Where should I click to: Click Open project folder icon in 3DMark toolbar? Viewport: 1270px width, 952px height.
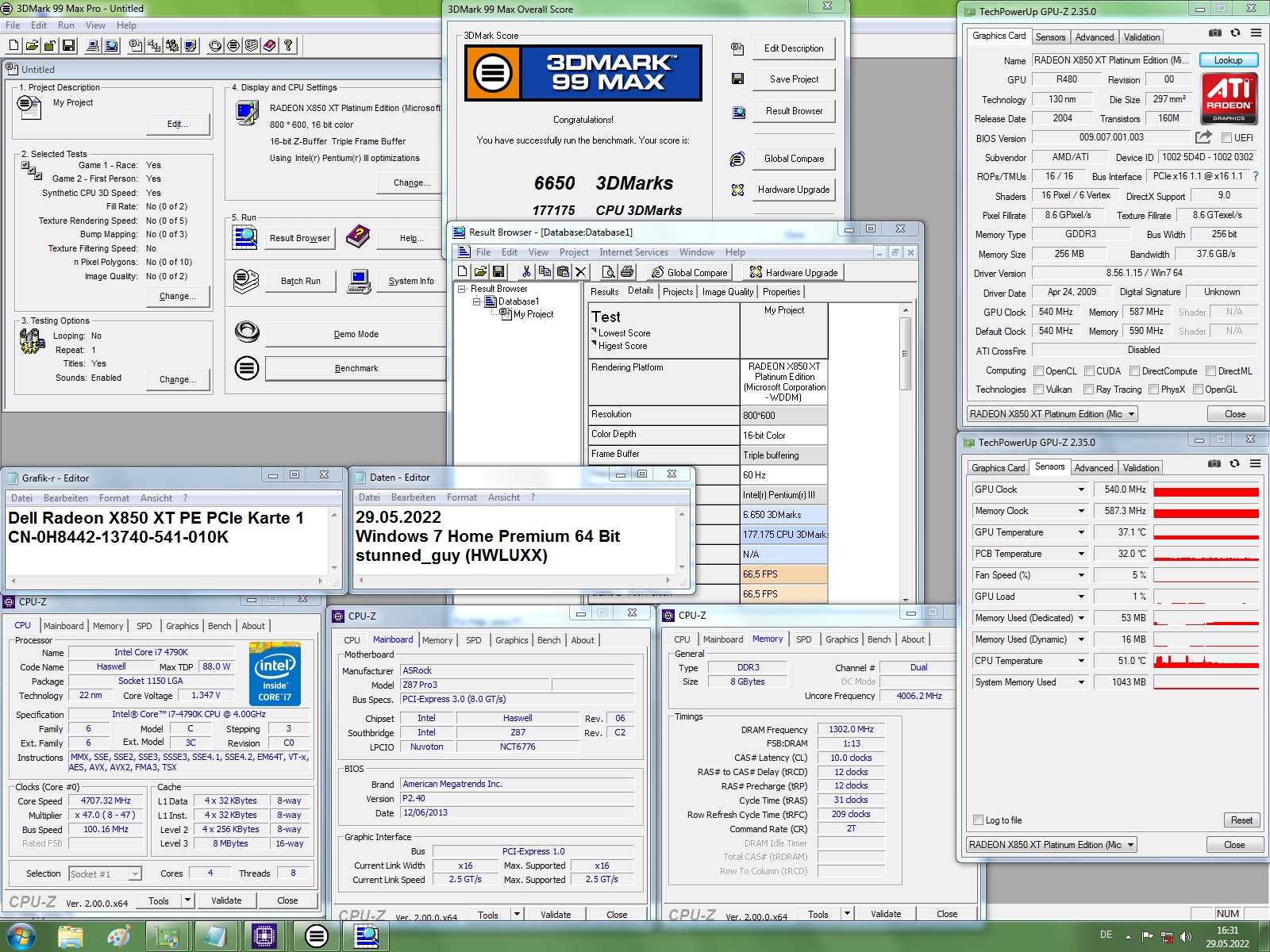[x=32, y=46]
